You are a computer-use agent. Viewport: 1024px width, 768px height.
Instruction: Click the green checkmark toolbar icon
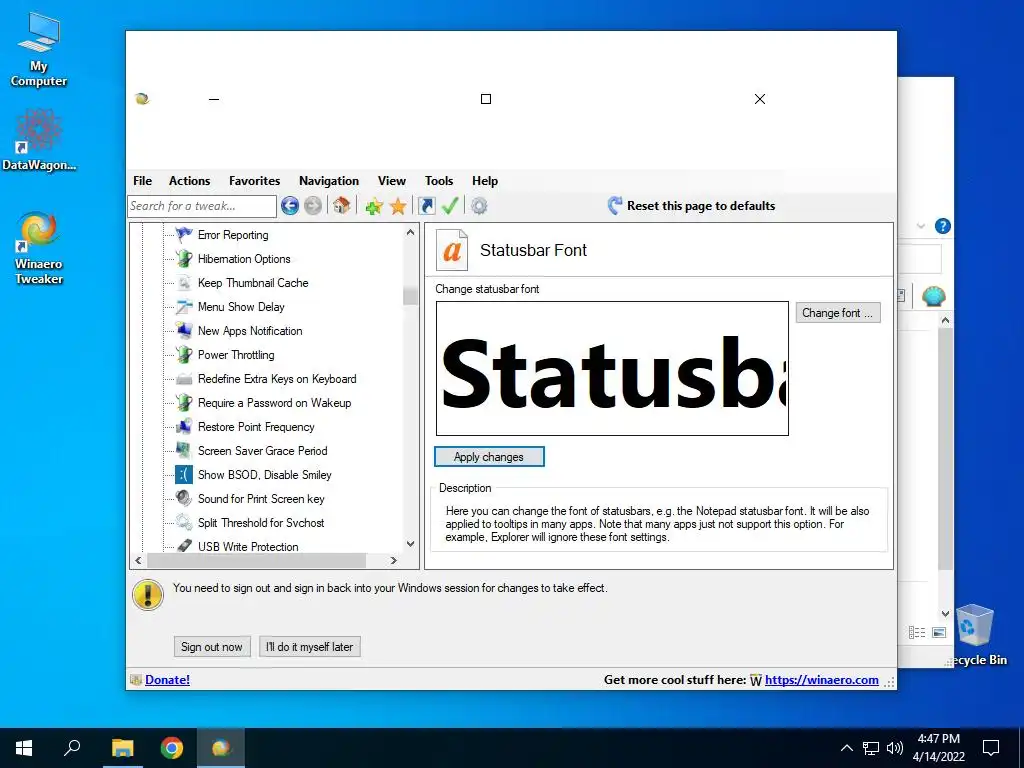coord(450,206)
